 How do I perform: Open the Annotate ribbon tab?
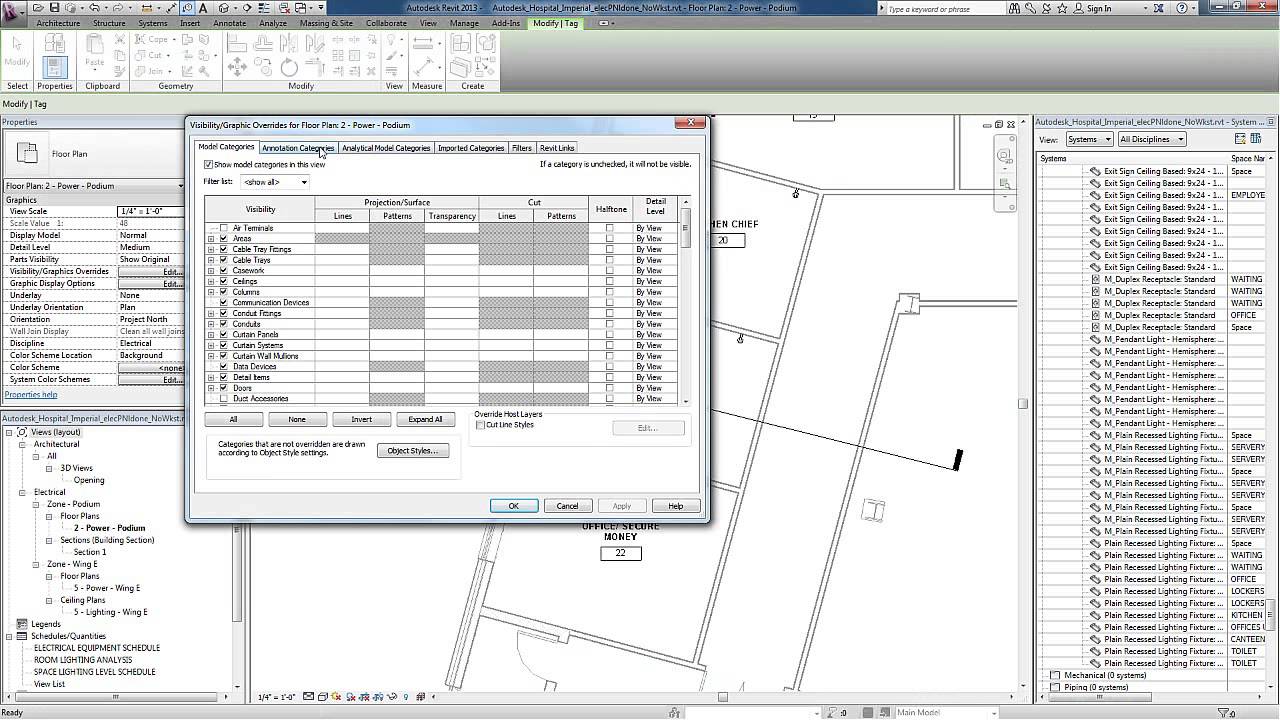pos(230,23)
